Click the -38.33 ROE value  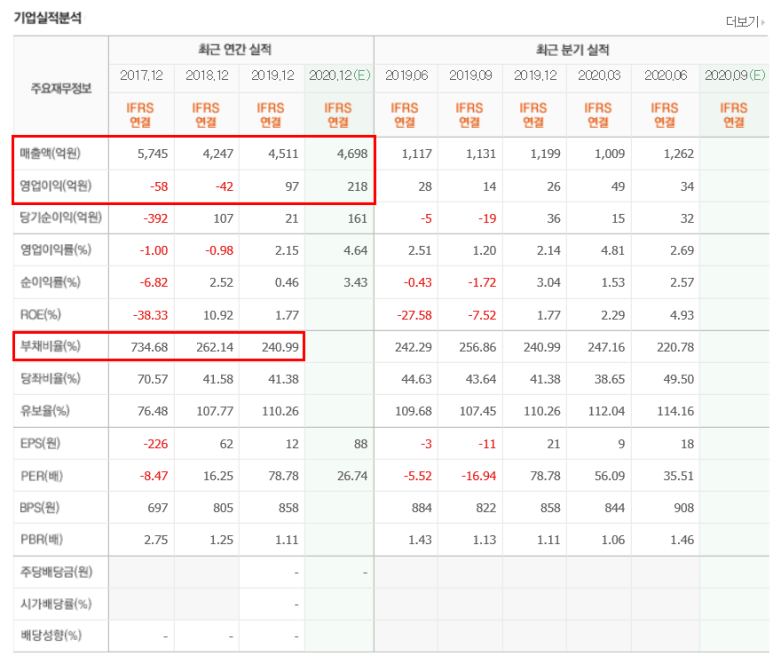pos(150,315)
